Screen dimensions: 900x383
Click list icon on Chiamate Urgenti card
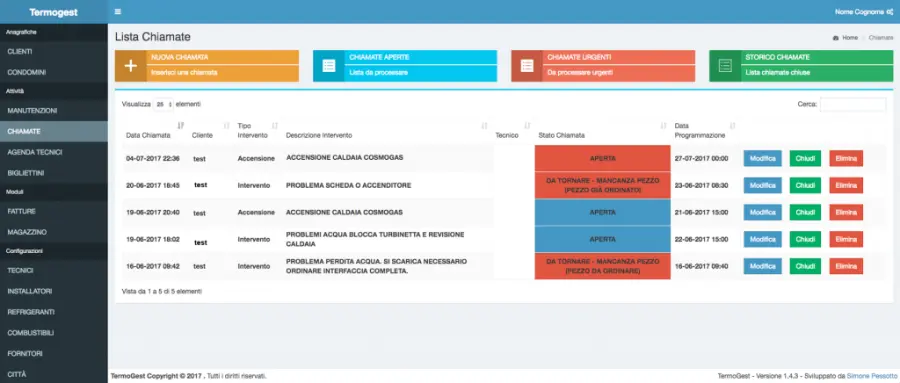[x=527, y=65]
